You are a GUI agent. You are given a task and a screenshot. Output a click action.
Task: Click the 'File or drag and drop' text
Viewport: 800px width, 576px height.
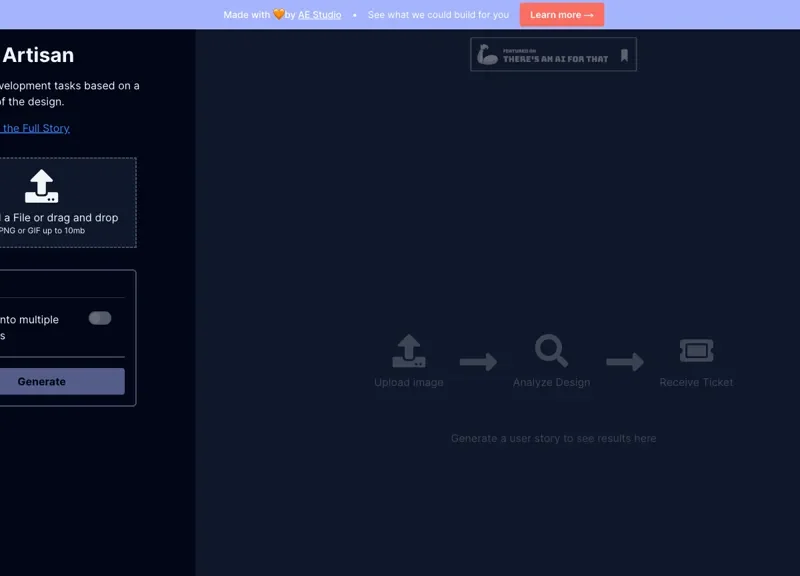(x=60, y=217)
